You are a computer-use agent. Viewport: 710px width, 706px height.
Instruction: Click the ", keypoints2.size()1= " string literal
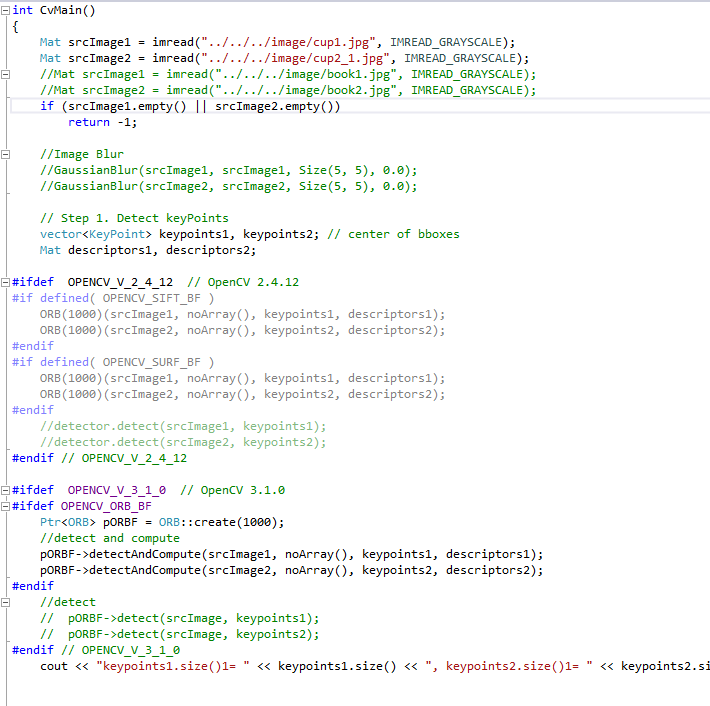point(509,666)
